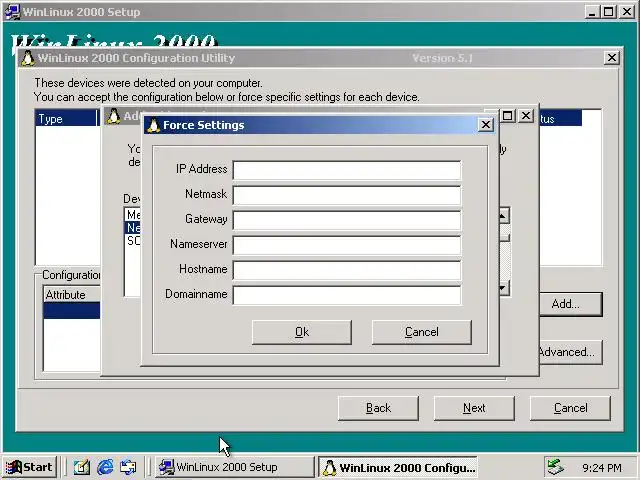Click the Domainname input field
Viewport: 640px width, 480px height.
347,295
